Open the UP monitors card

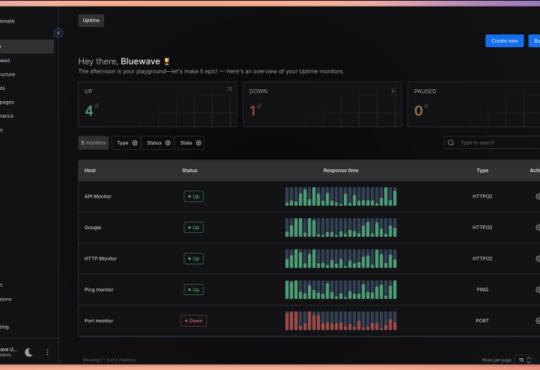click(x=158, y=104)
